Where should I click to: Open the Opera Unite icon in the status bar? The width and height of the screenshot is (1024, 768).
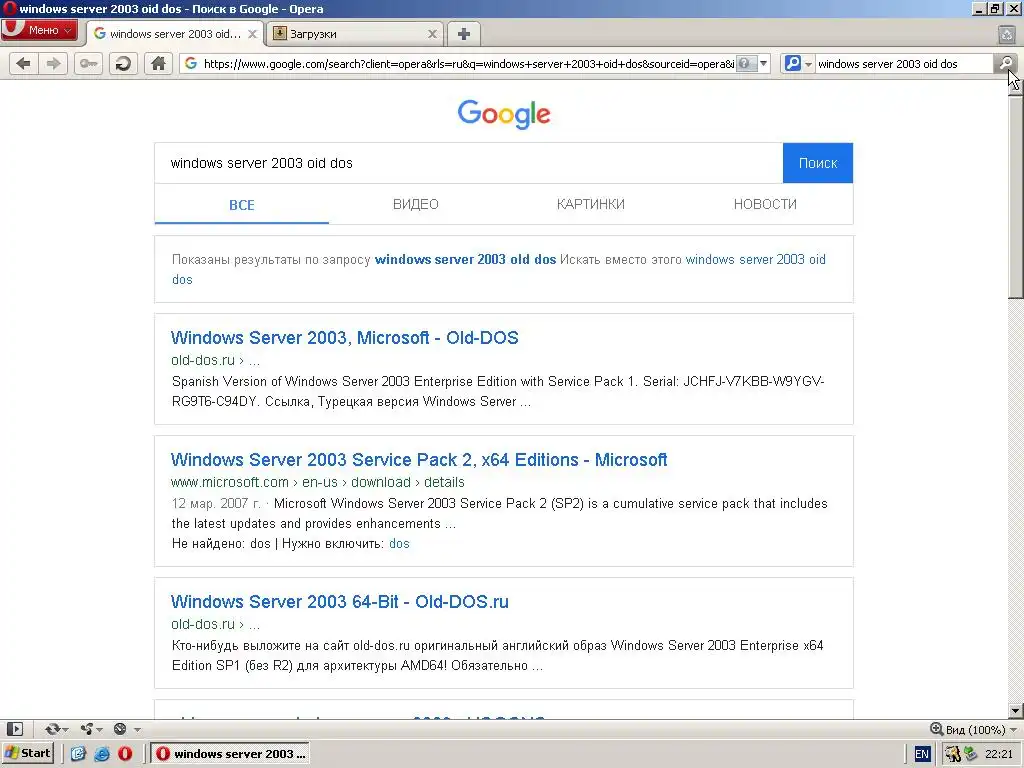[87, 729]
